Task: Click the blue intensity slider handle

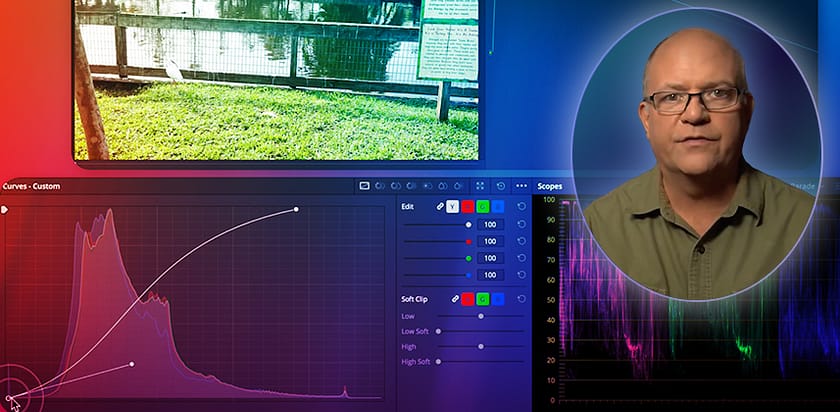Action: tap(469, 275)
